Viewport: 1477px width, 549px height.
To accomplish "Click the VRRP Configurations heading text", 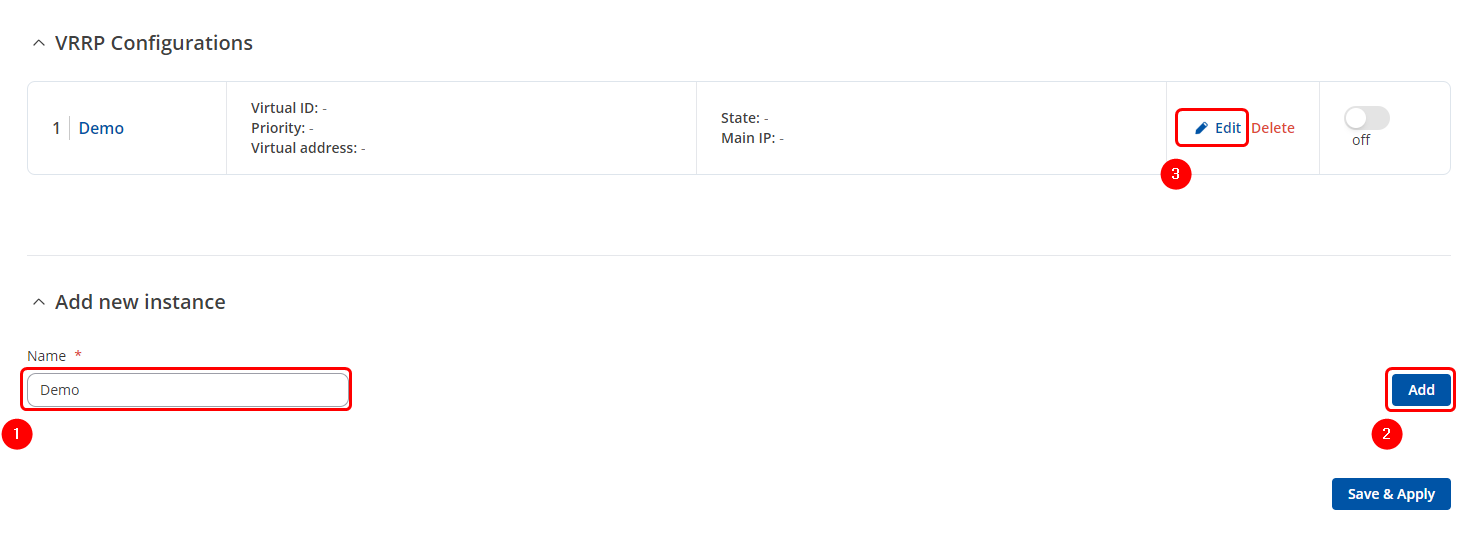I will tap(154, 44).
